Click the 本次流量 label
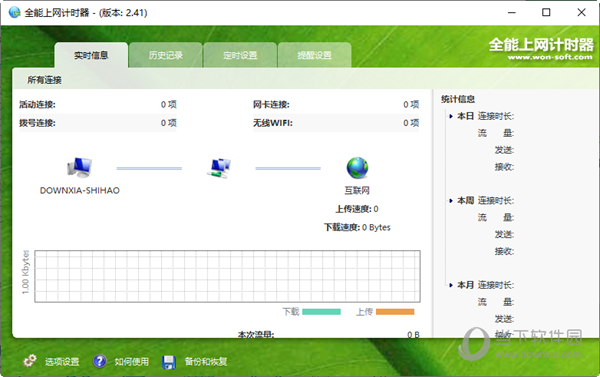600x377 pixels. tap(256, 335)
